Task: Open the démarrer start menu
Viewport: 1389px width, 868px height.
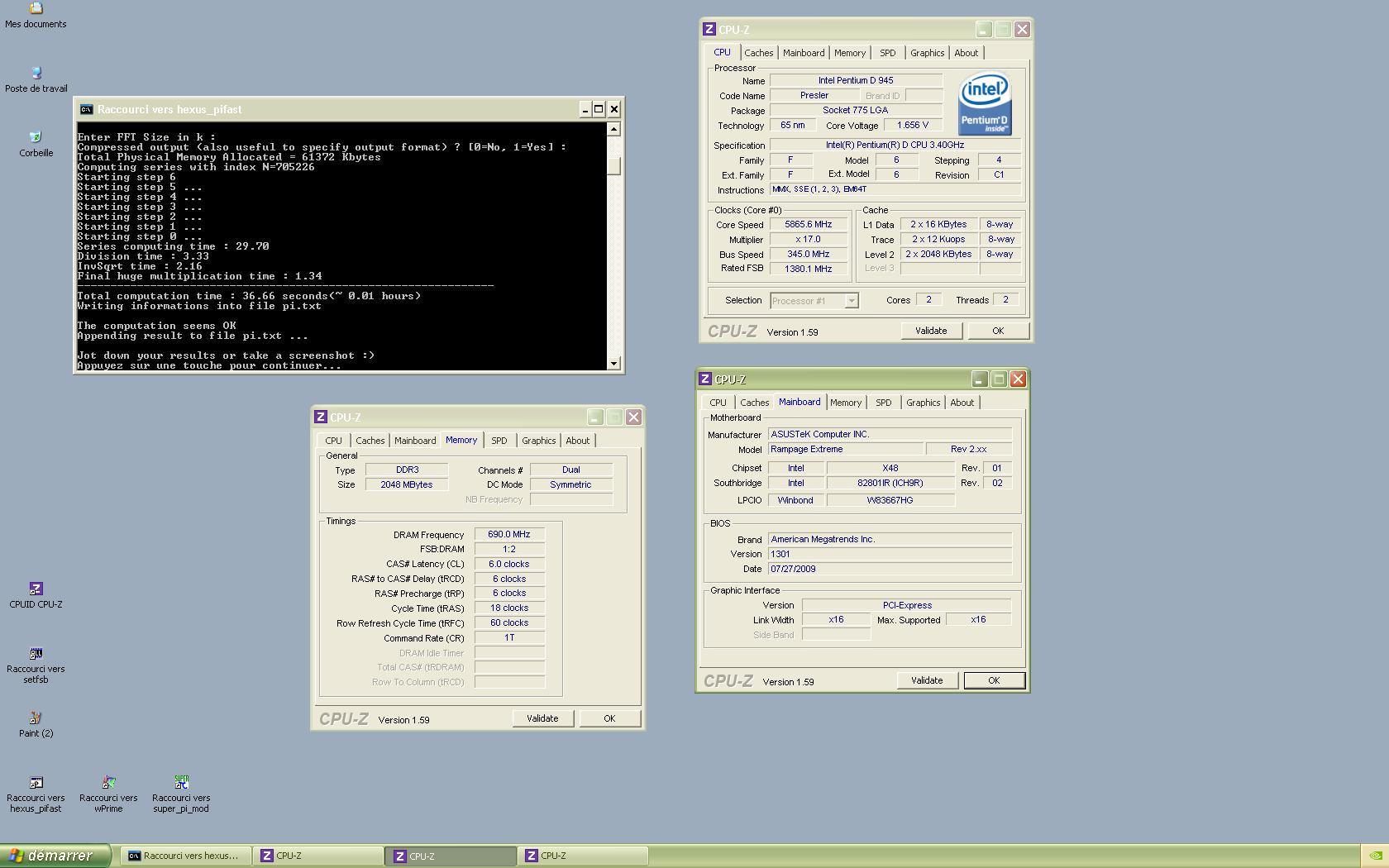Action: click(55, 856)
